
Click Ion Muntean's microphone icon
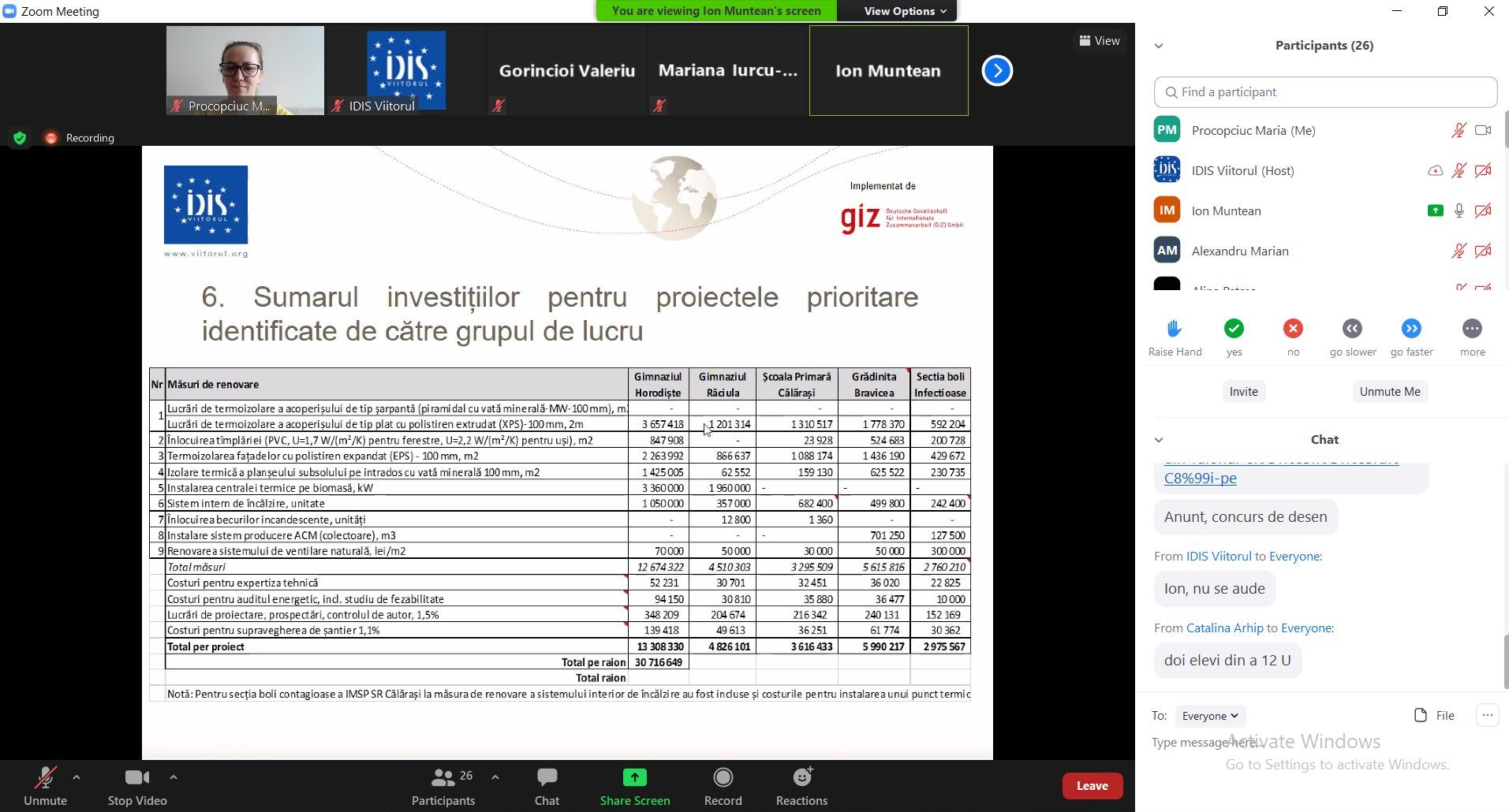pos(1459,210)
